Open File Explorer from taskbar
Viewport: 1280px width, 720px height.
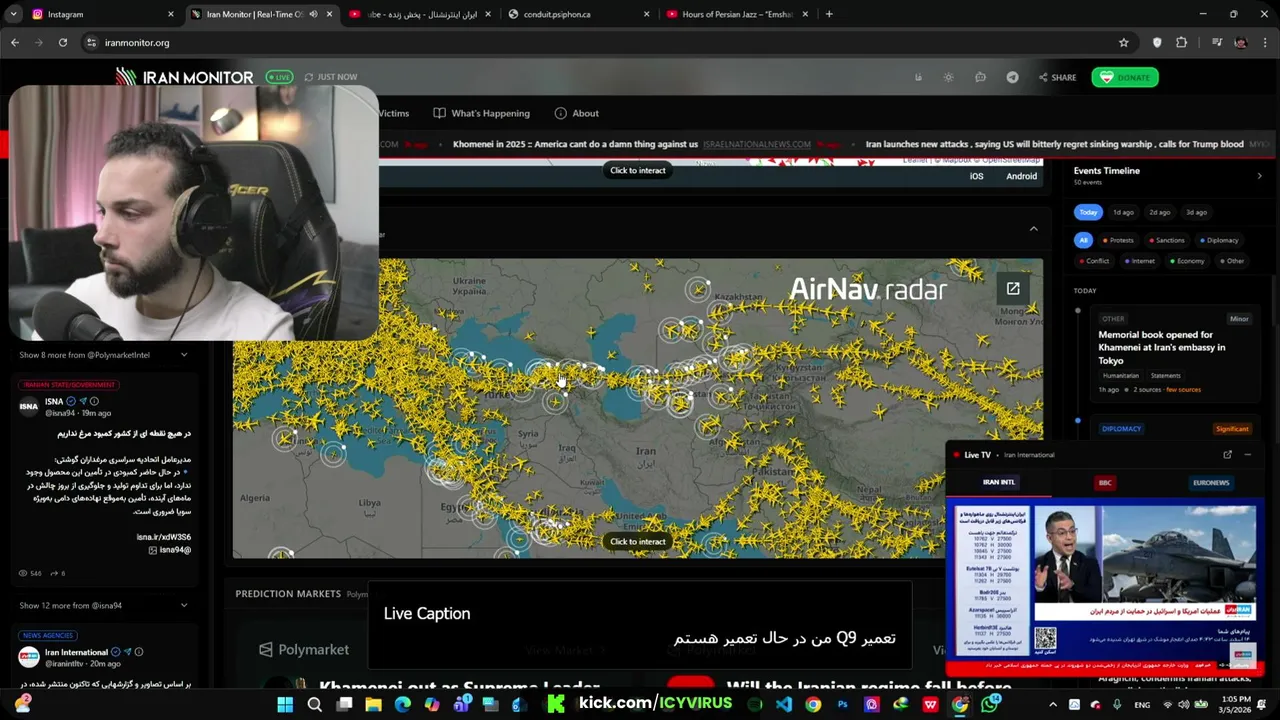[x=373, y=704]
